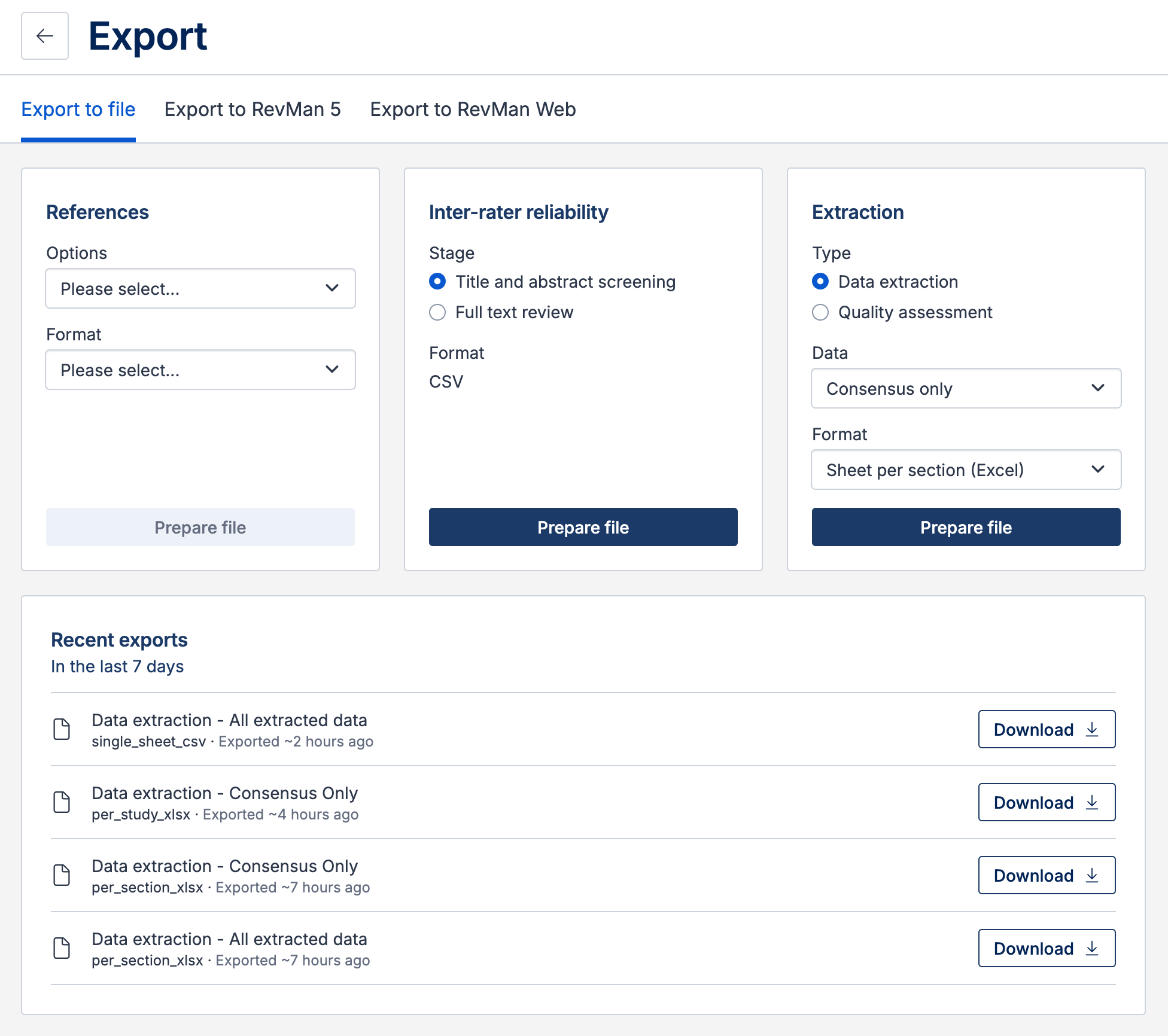Switch extraction type to Quality assessment
1168x1036 pixels.
[x=820, y=312]
